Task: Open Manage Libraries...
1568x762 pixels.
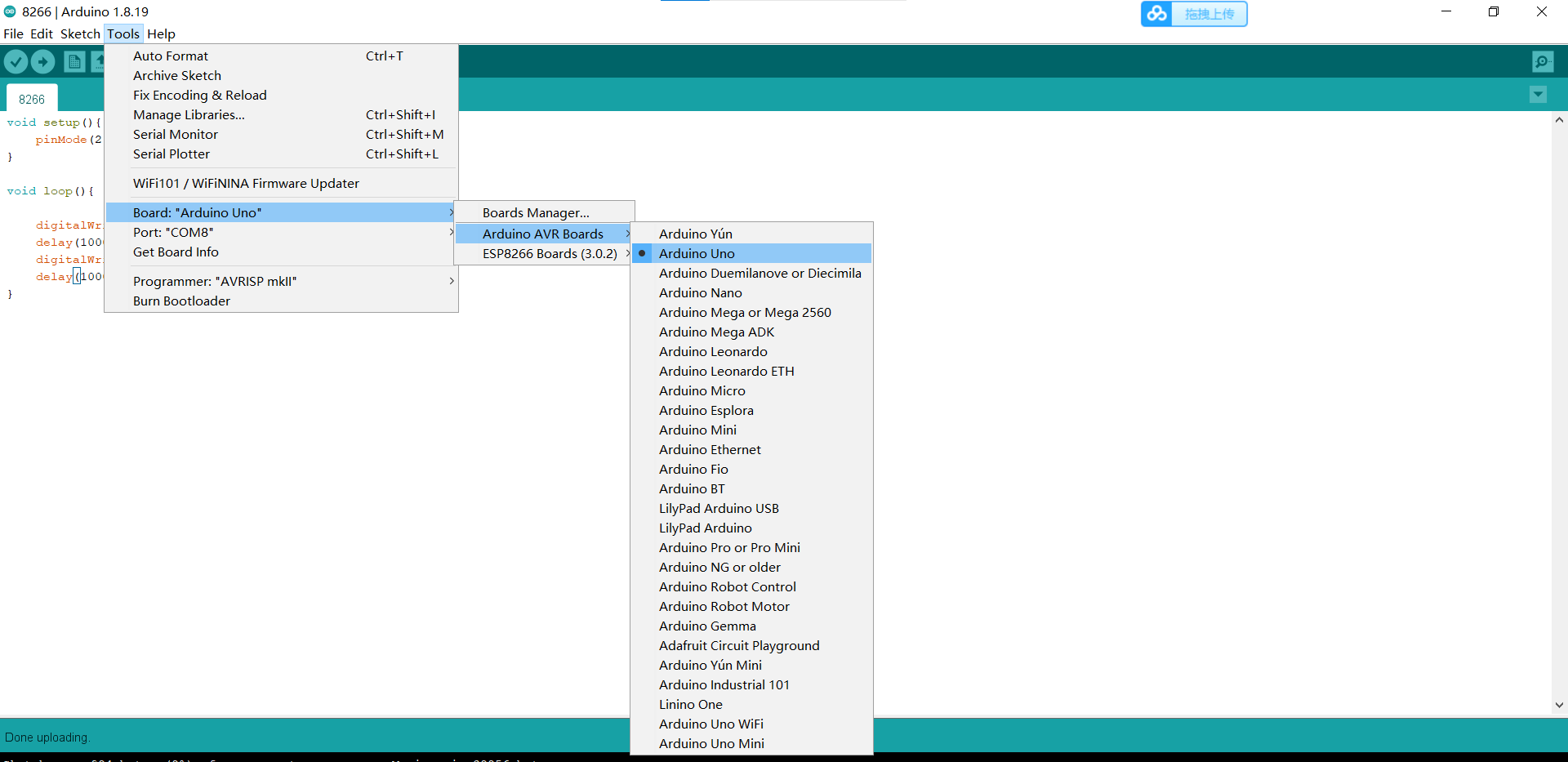Action: 281,114
